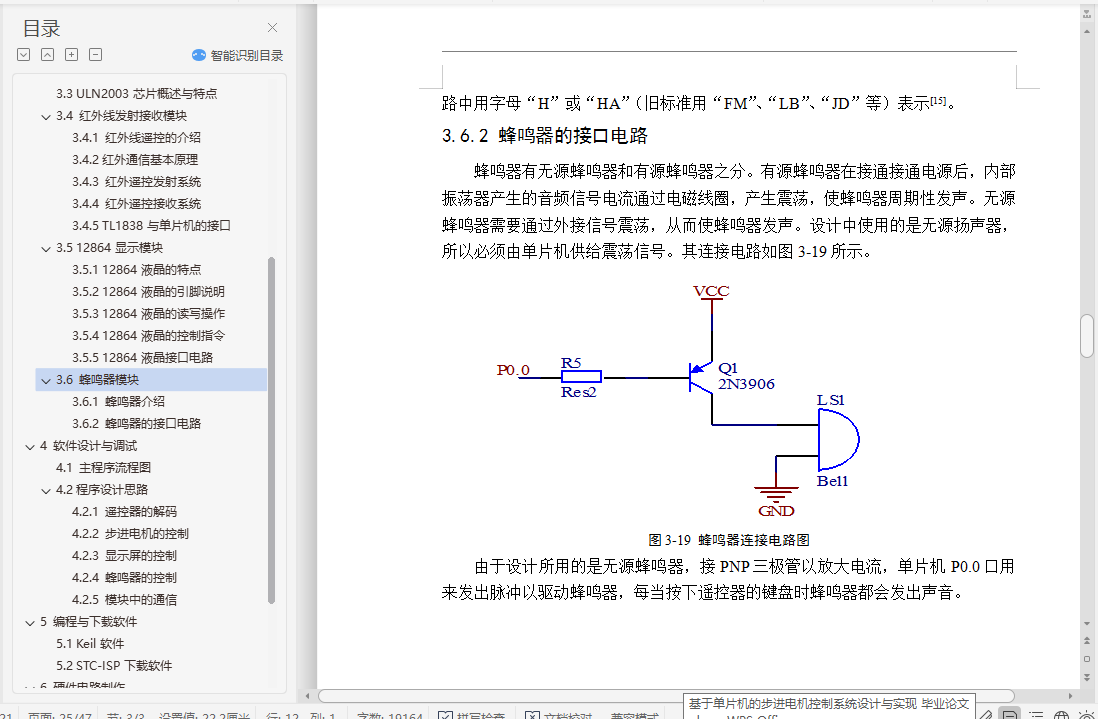Go to 4.2.2 步进电机的控制
Image resolution: width=1098 pixels, height=719 pixels.
pos(130,533)
